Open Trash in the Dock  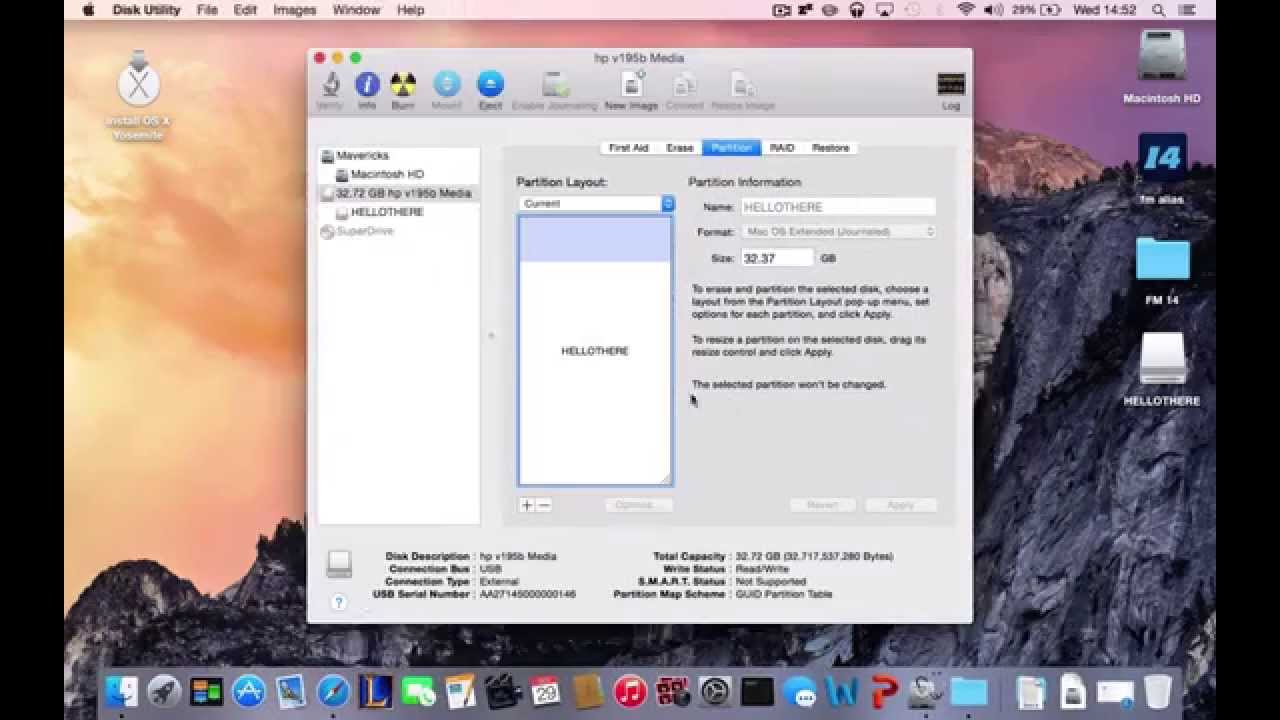tap(1157, 691)
